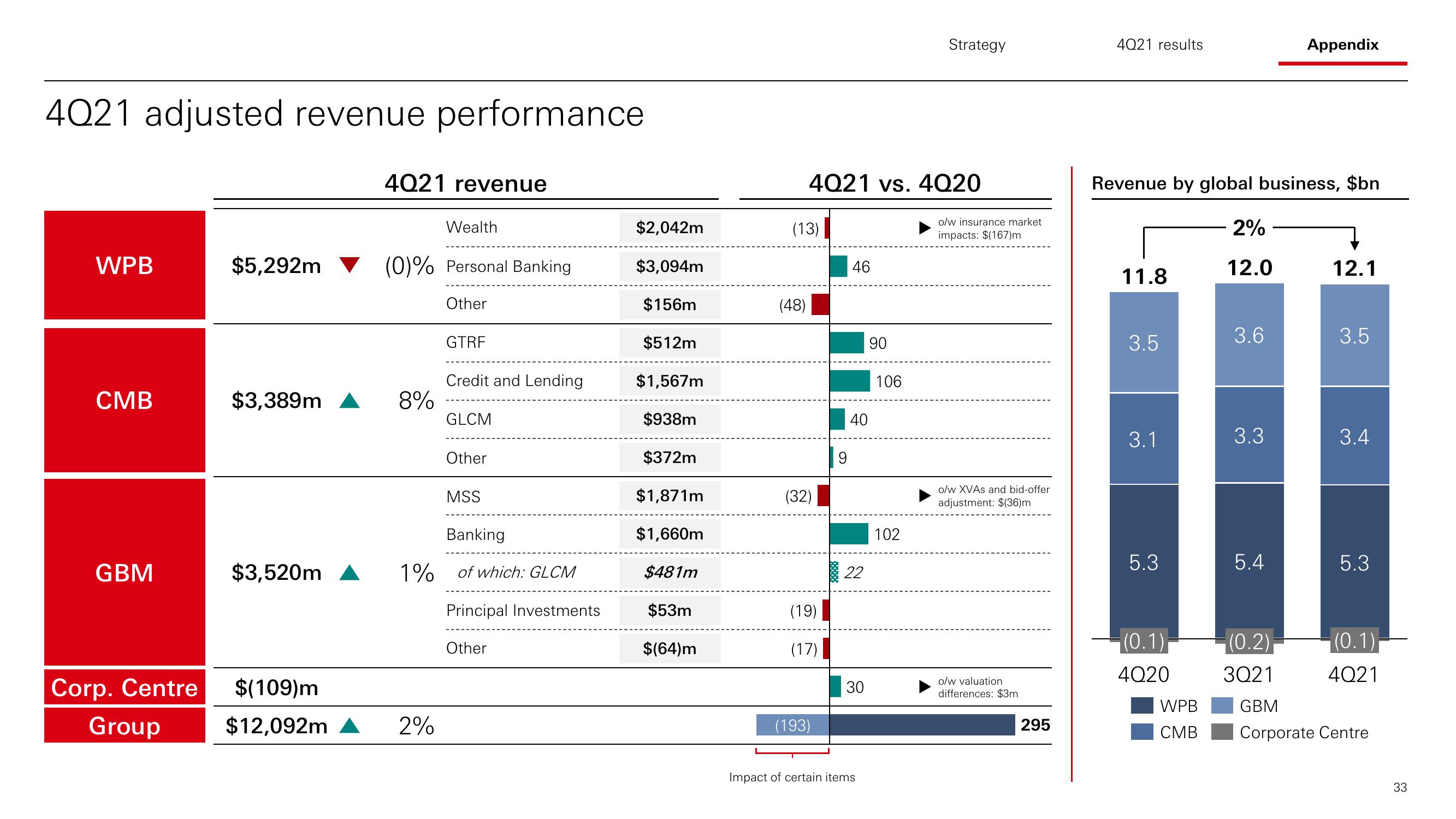Viewport: 1456px width, 819px height.
Task: Select the red CMB business block
Action: 125,400
